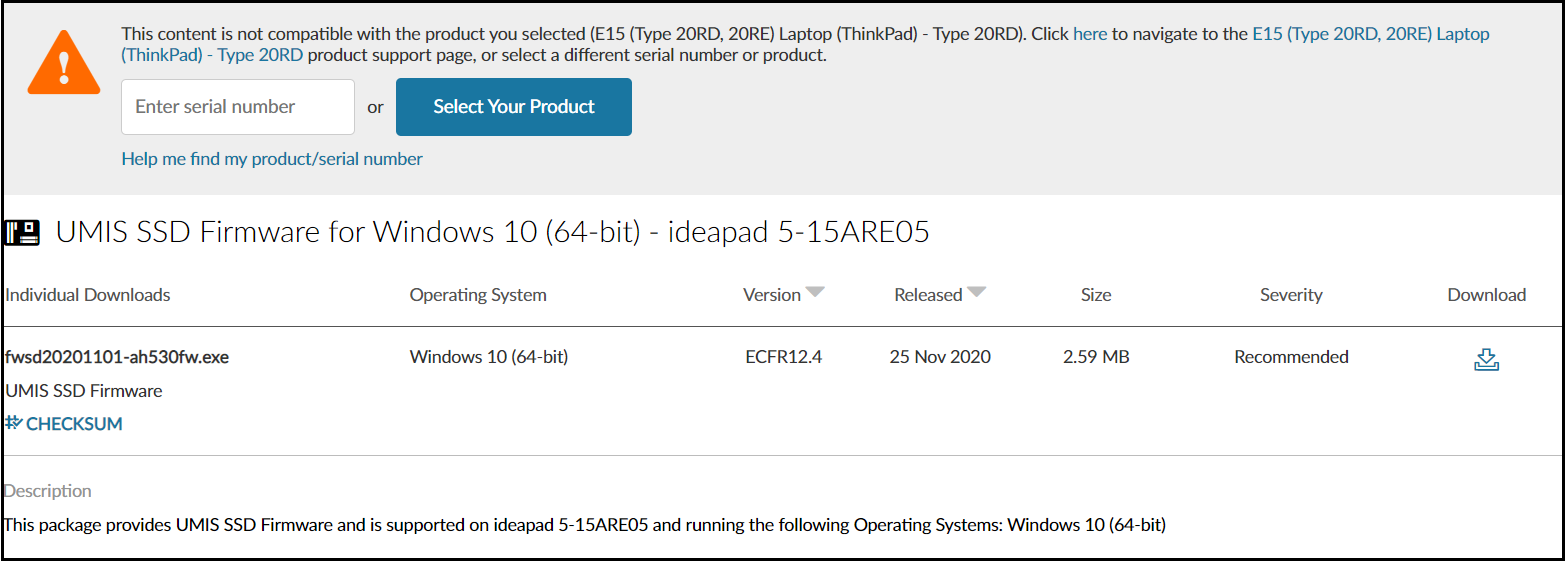
Task: Click the Version column header
Action: pyautogui.click(x=771, y=295)
